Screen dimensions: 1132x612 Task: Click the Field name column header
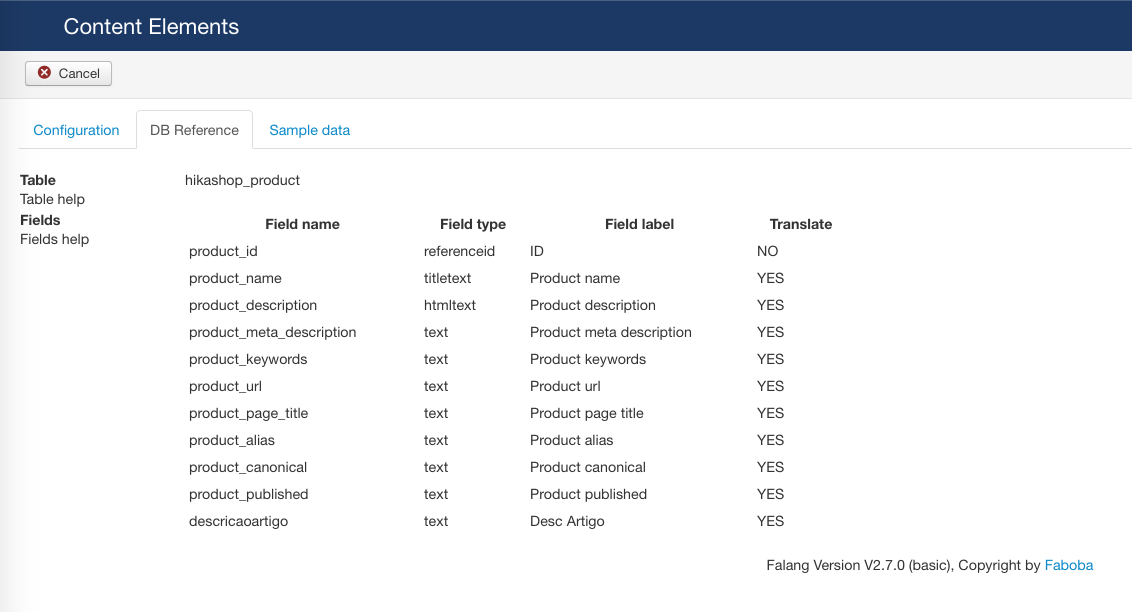point(302,224)
